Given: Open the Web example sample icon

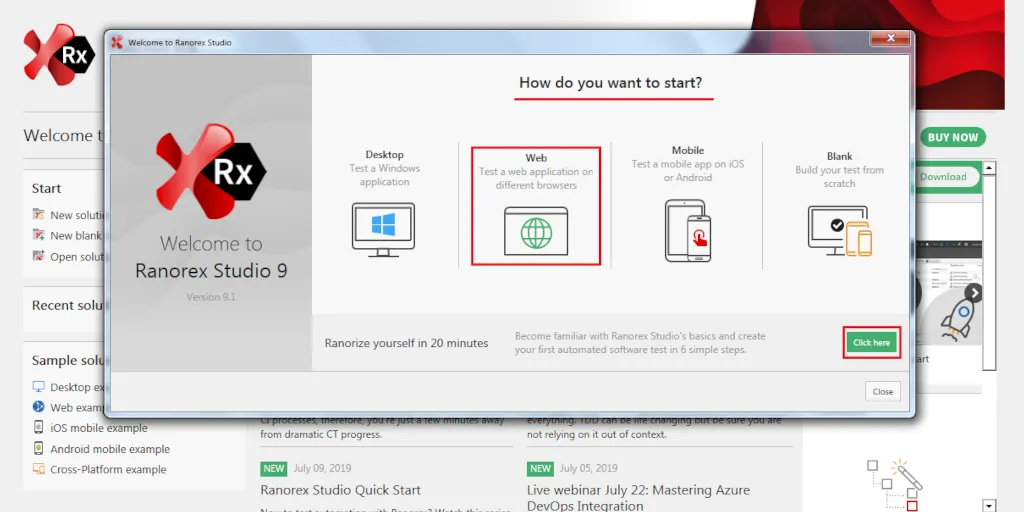Looking at the screenshot, I should tap(39, 407).
